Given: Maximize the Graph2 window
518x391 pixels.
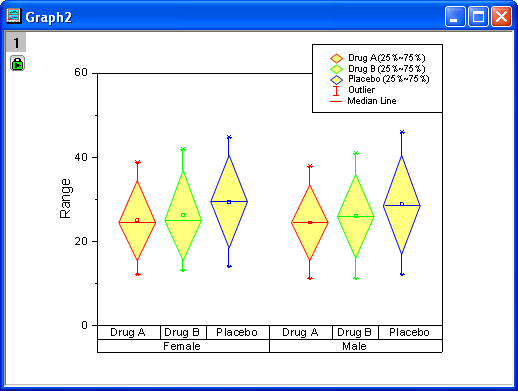Looking at the screenshot, I should (x=478, y=16).
